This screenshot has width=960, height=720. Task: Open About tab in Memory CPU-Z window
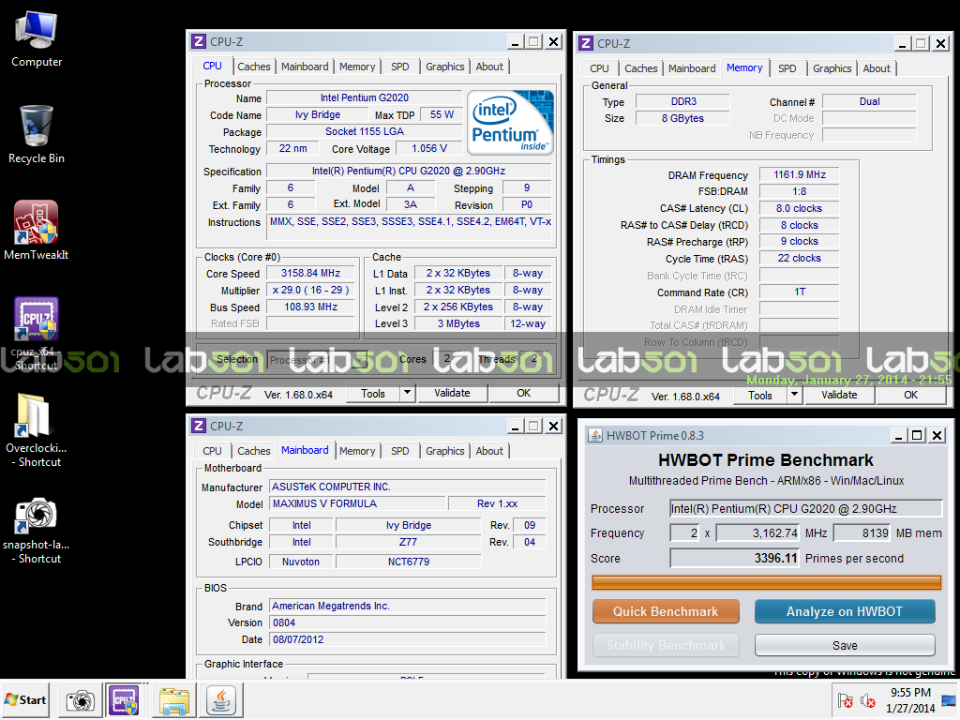pos(877,69)
